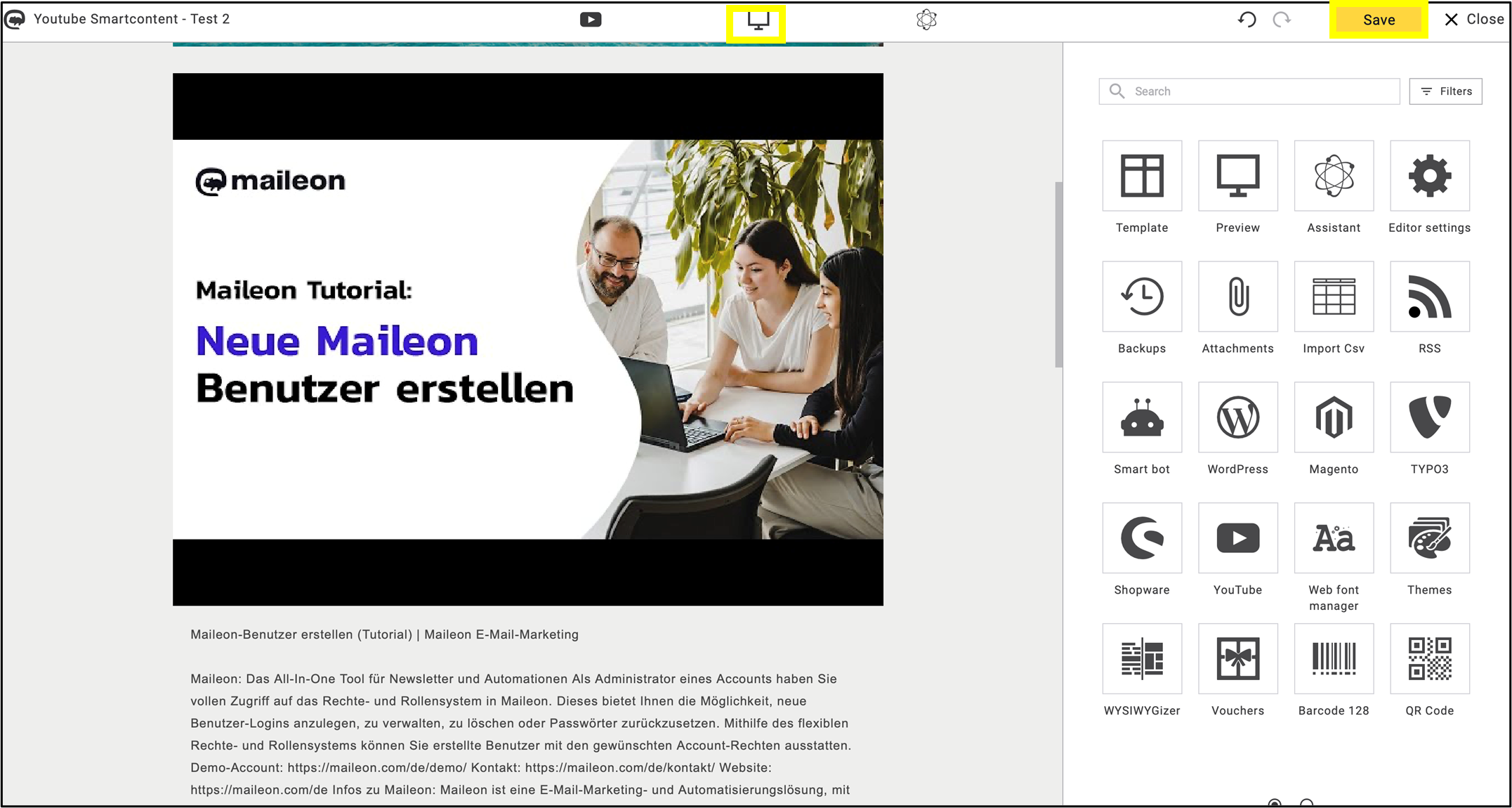Open the RSS feed tile
This screenshot has width=1512, height=808.
1429,297
